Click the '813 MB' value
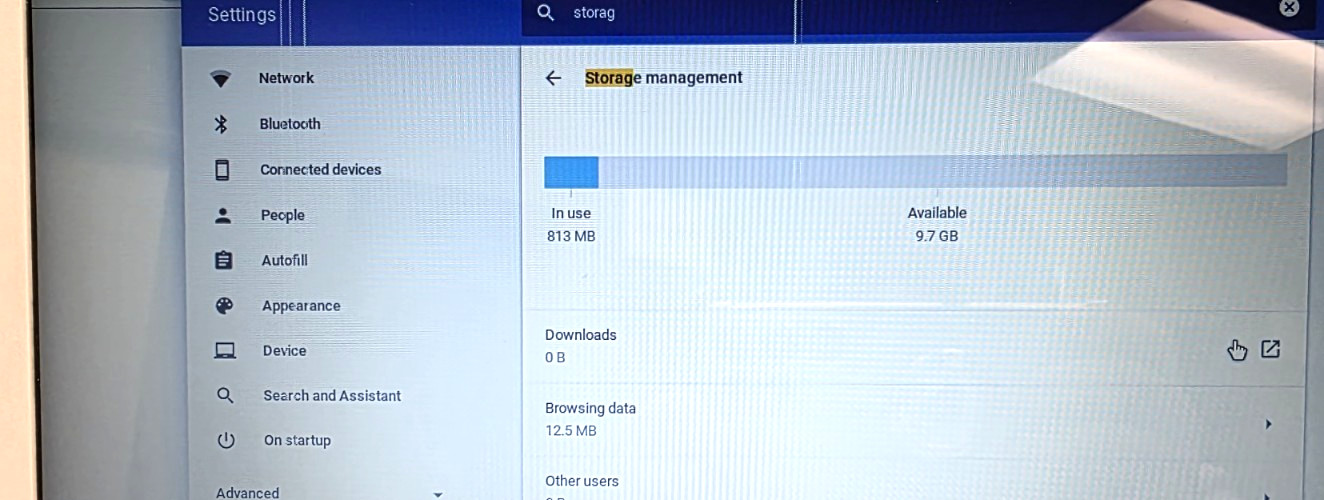 571,236
